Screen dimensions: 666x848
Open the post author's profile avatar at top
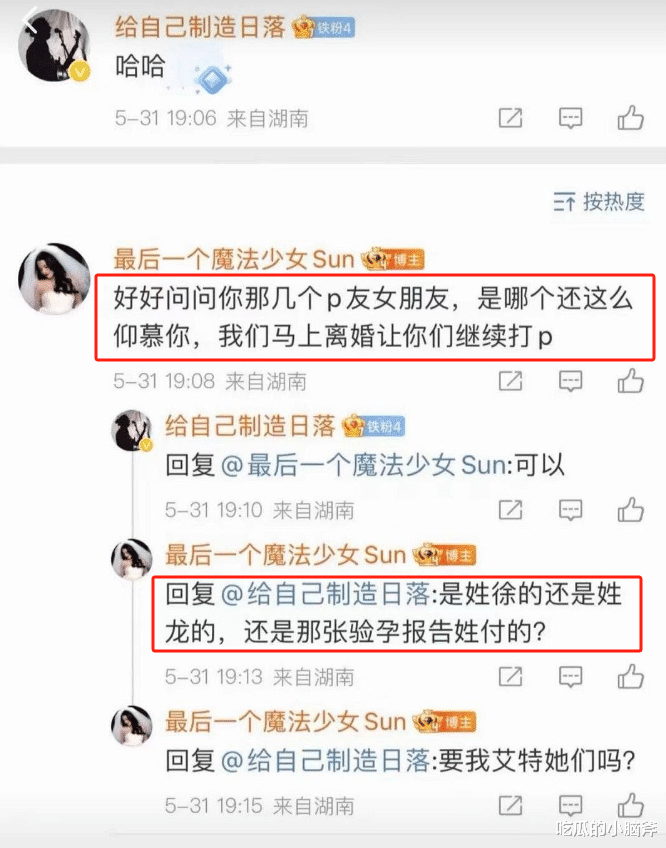click(54, 45)
